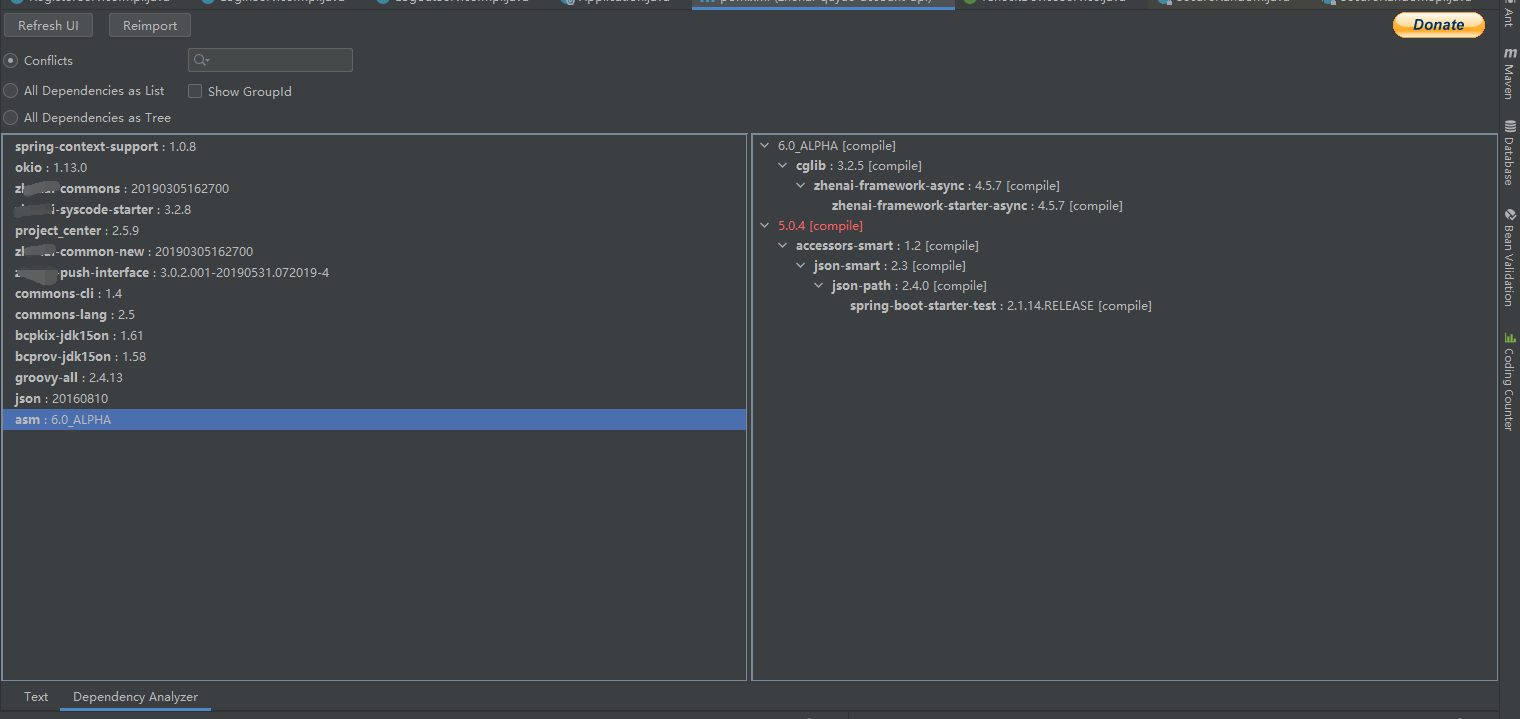1520x719 pixels.
Task: Select All Dependencies as Tree option
Action: click(10, 118)
